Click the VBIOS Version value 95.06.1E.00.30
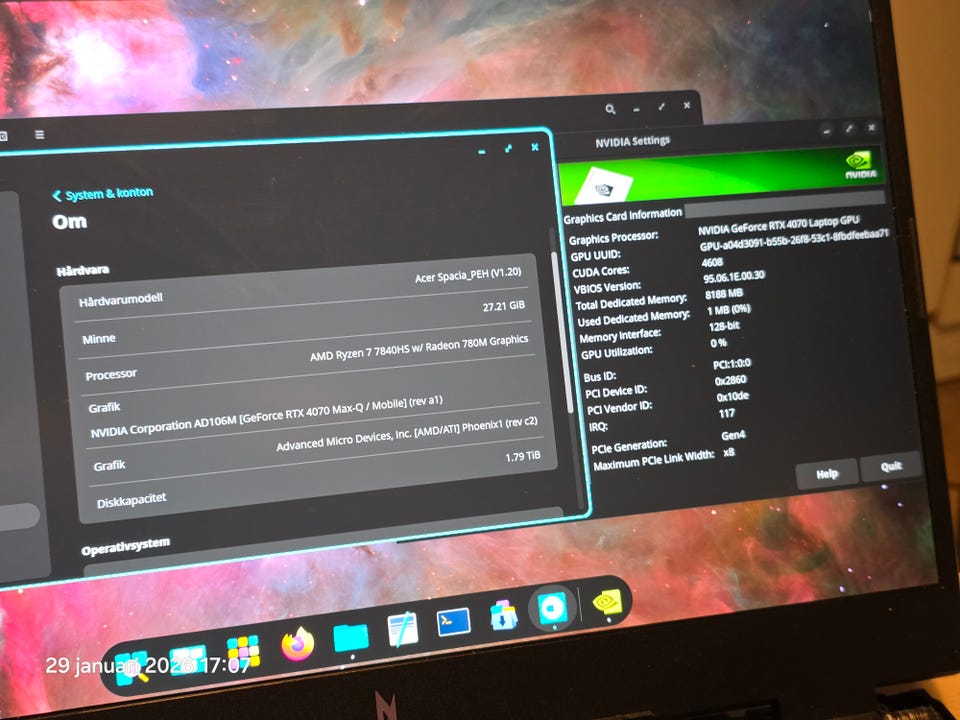Screen dimensions: 960x720 pos(734,276)
